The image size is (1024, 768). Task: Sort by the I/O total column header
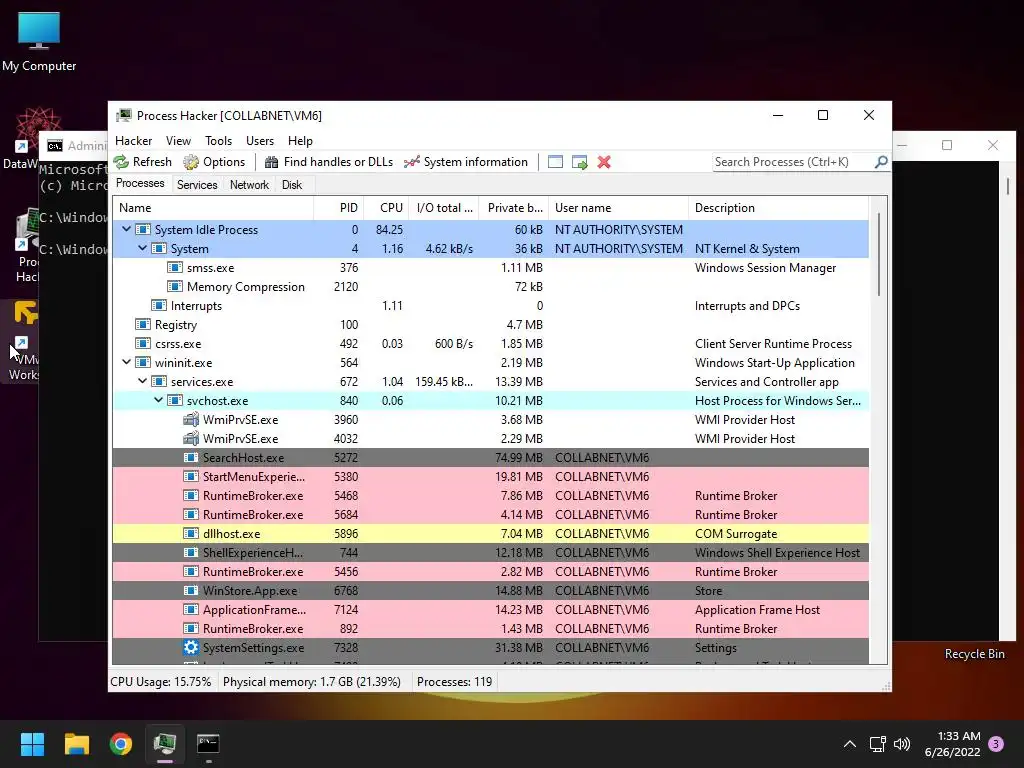click(x=444, y=208)
